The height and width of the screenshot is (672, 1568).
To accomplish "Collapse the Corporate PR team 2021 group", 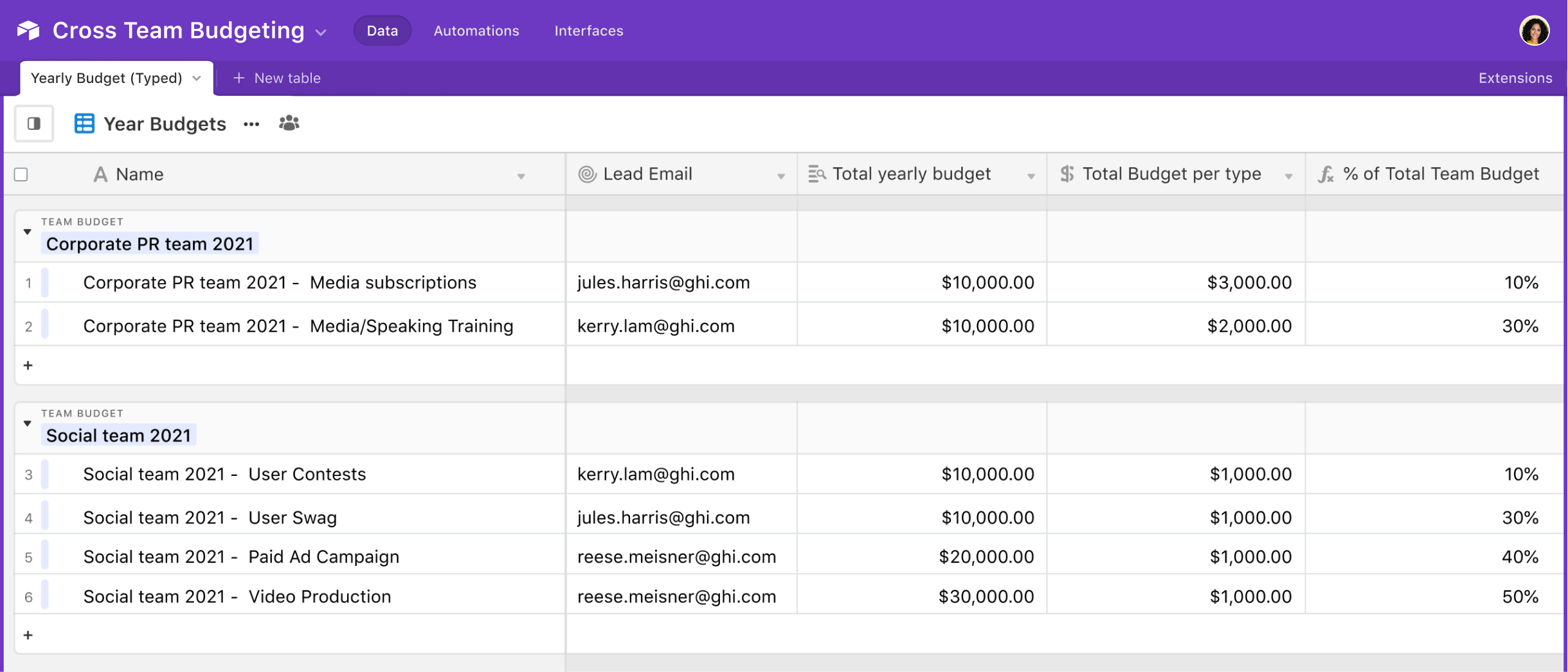I will point(27,232).
